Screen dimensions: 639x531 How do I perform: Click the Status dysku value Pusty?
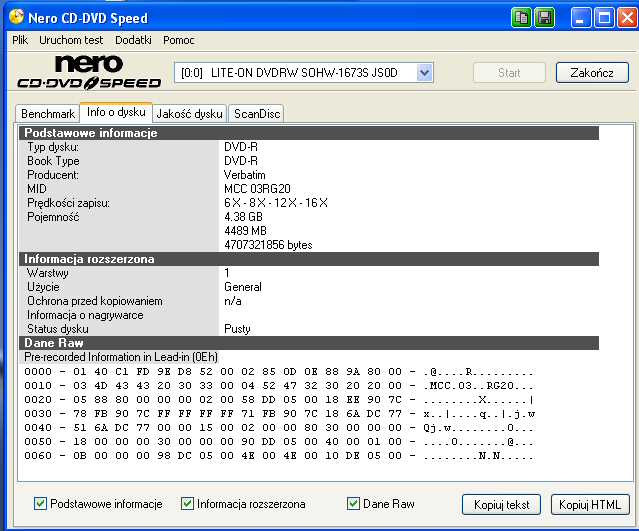pos(237,329)
